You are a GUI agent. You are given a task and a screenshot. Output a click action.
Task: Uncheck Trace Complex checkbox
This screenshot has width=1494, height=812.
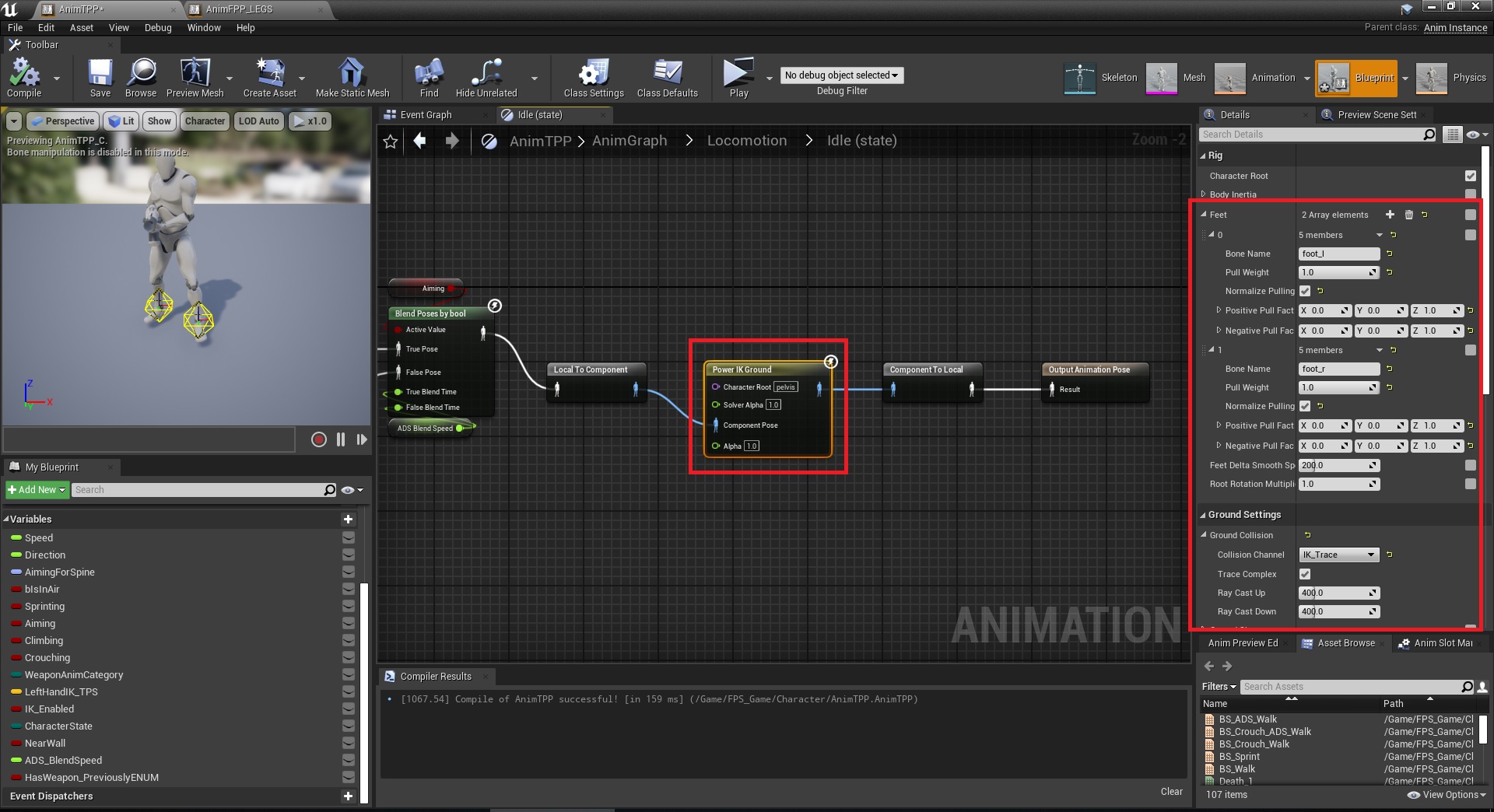click(x=1305, y=574)
